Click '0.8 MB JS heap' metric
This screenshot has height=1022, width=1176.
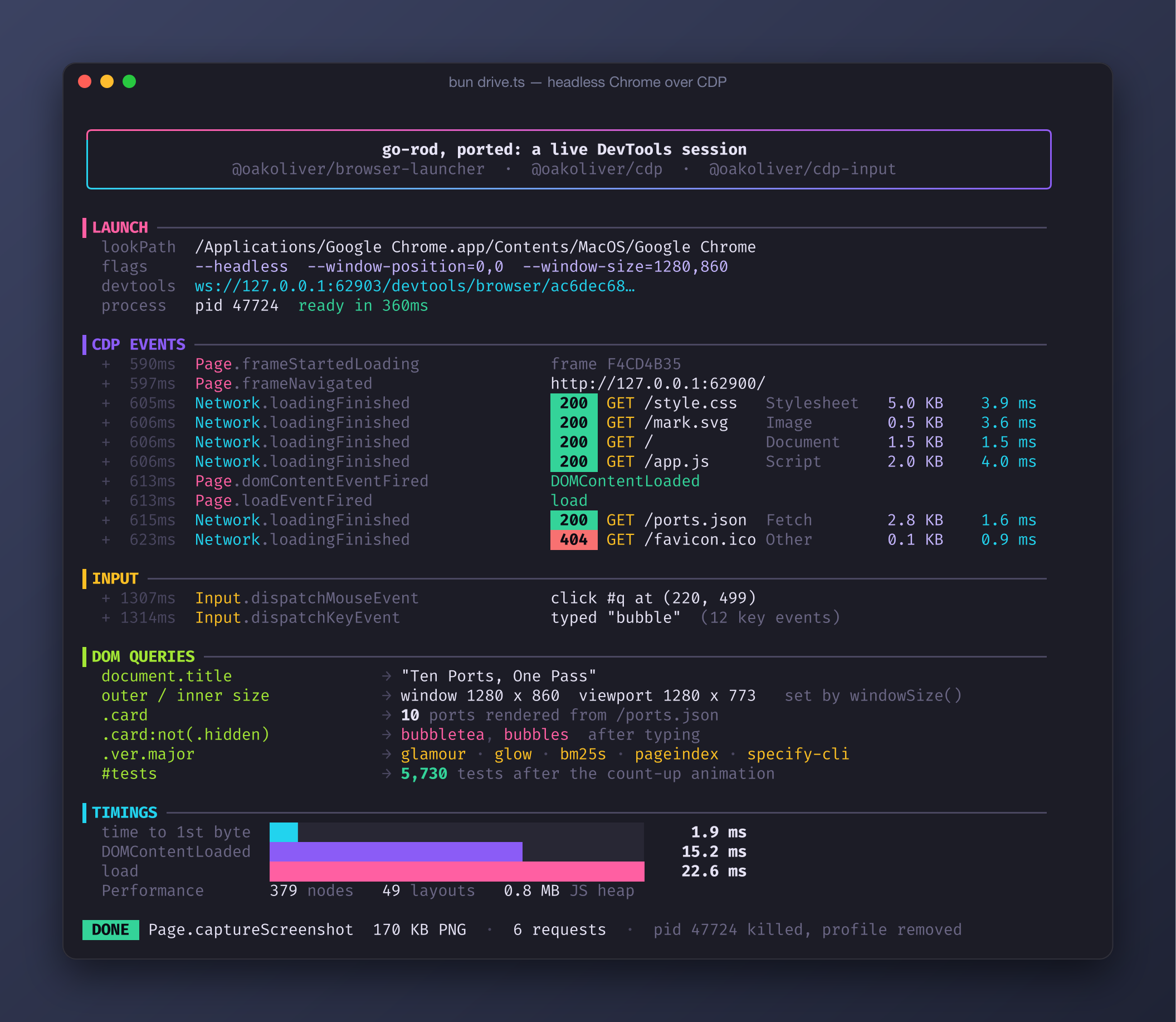[x=569, y=891]
